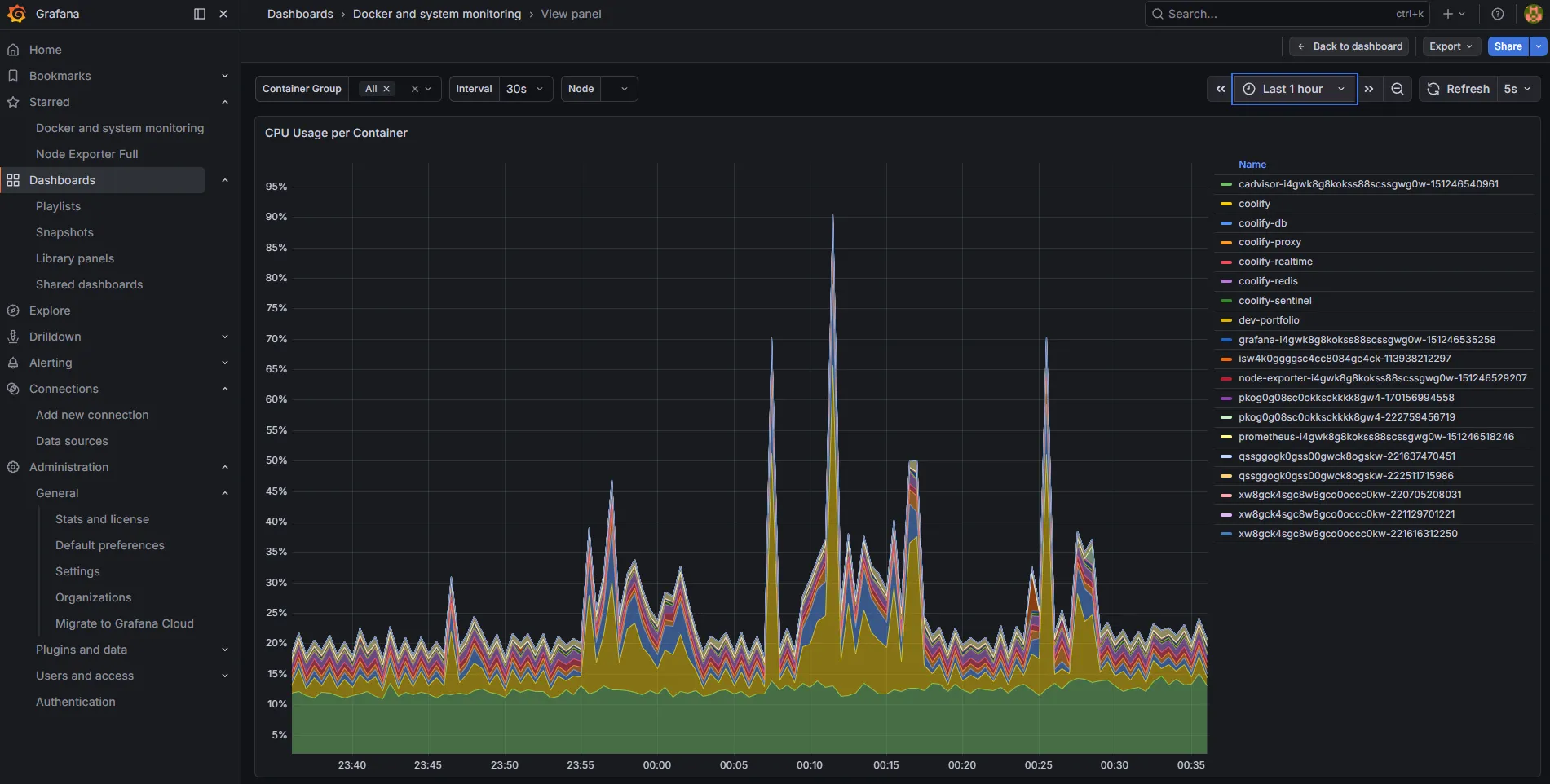This screenshot has width=1550, height=784.
Task: Click the Starred star icon
Action: [13, 102]
